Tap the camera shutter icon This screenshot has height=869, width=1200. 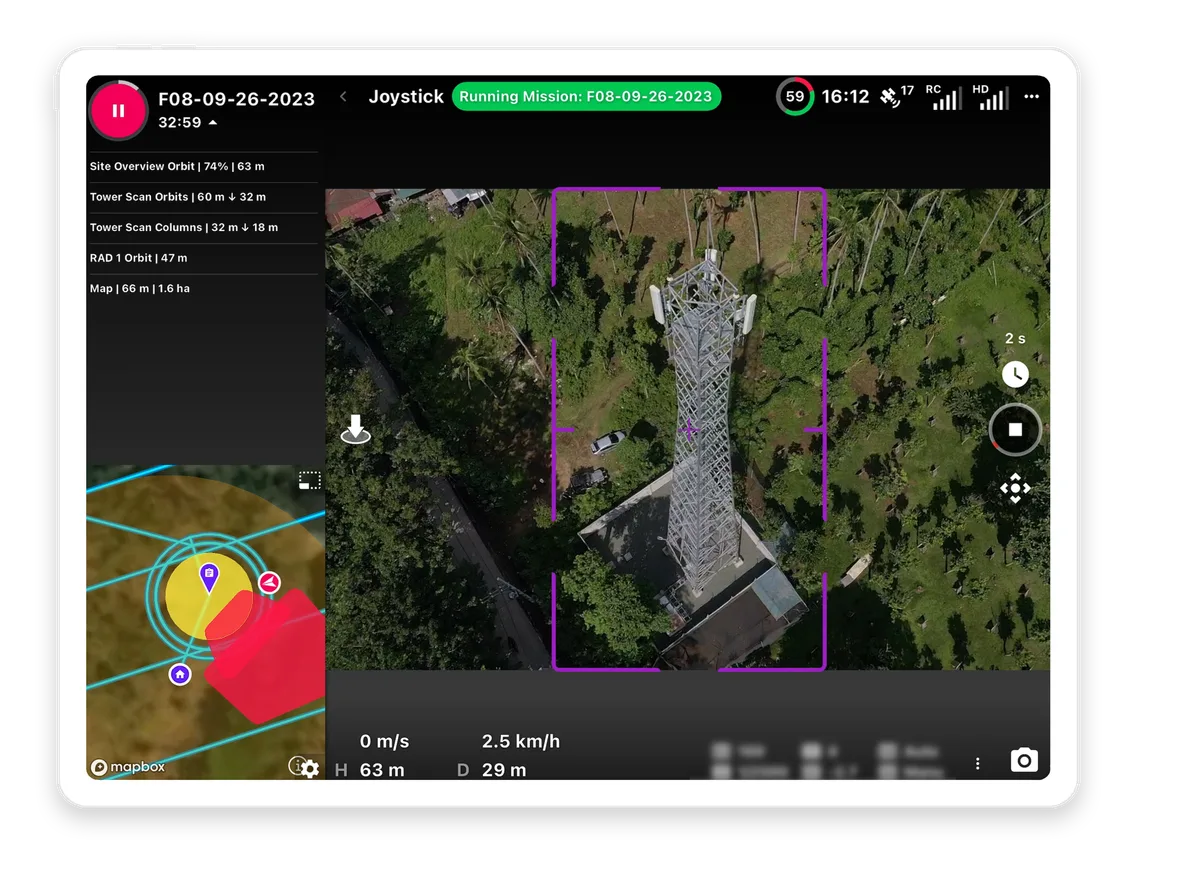point(1024,761)
